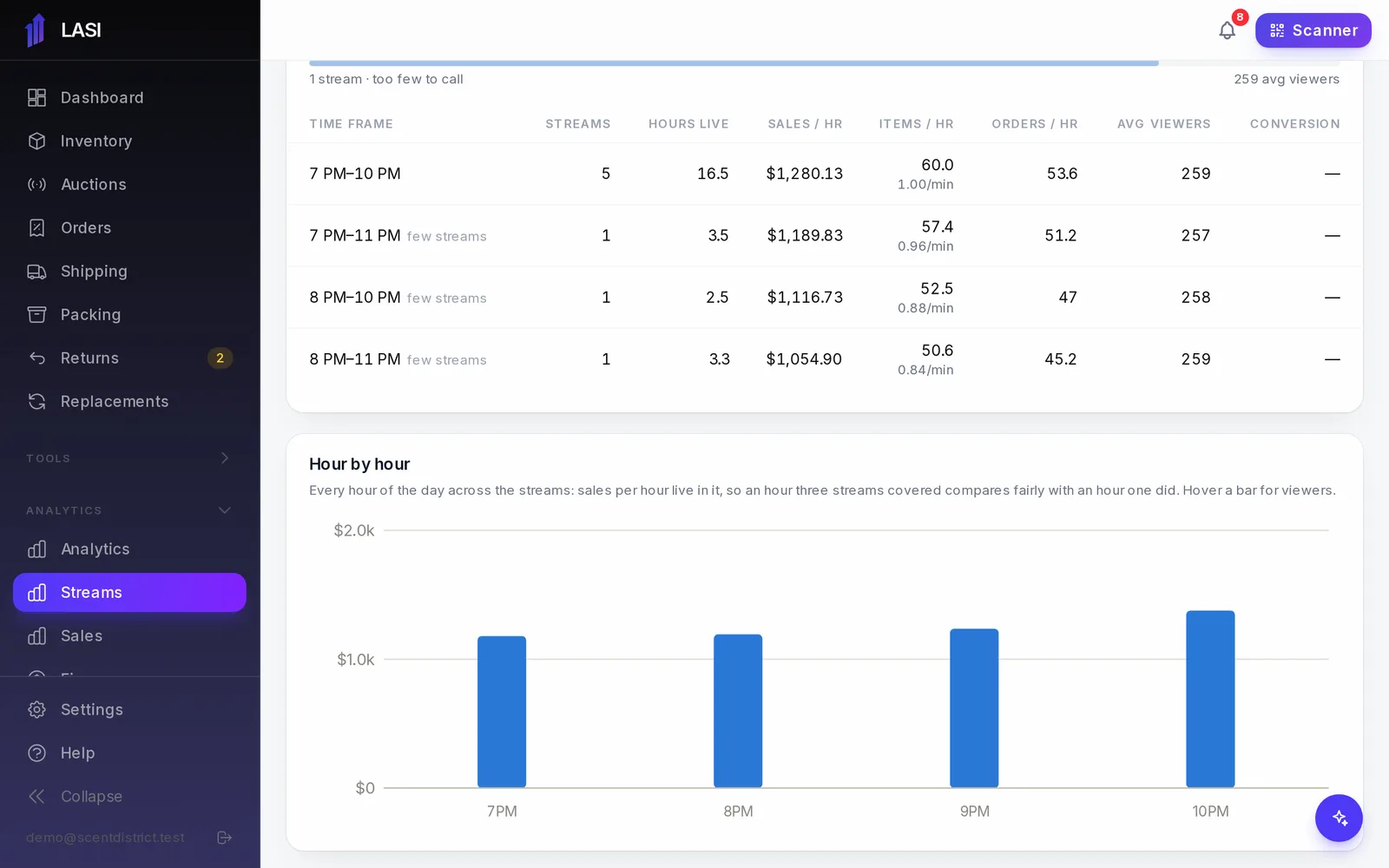Click the logout icon beside email
This screenshot has height=868, width=1389.
[224, 838]
